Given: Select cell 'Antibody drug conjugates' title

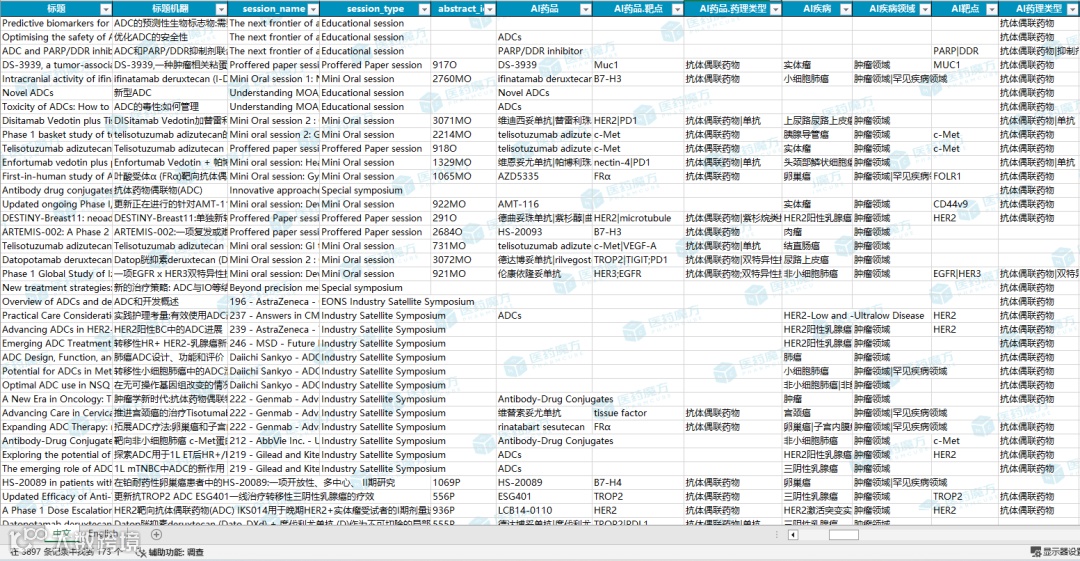Looking at the screenshot, I should pyautogui.click(x=56, y=190).
